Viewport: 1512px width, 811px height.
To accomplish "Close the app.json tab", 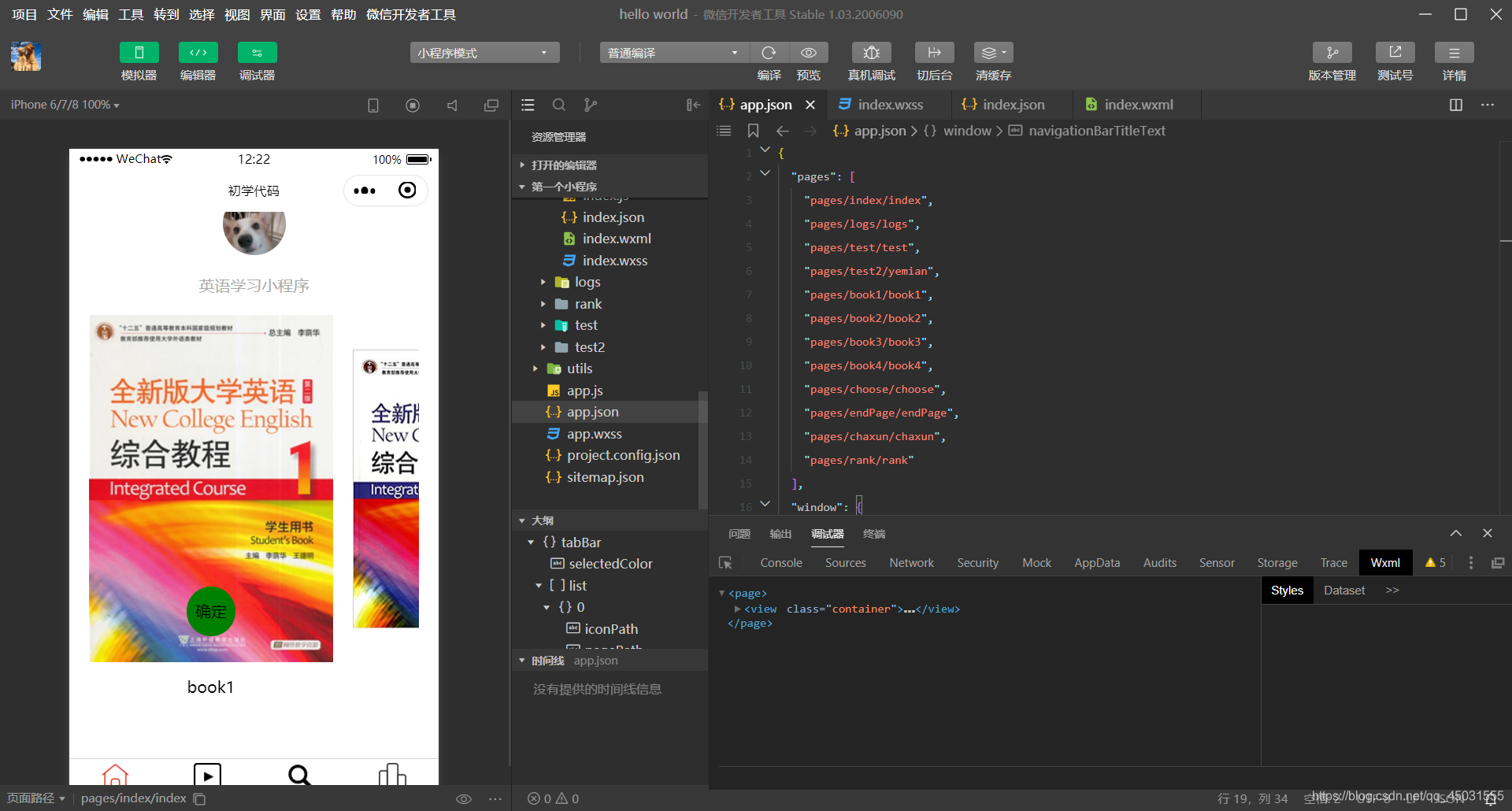I will pos(810,105).
